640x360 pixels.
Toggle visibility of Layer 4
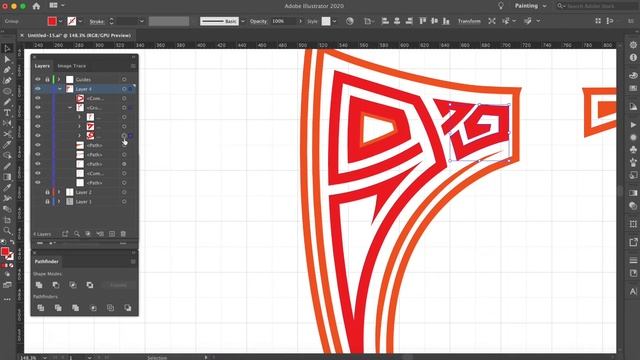click(38, 89)
